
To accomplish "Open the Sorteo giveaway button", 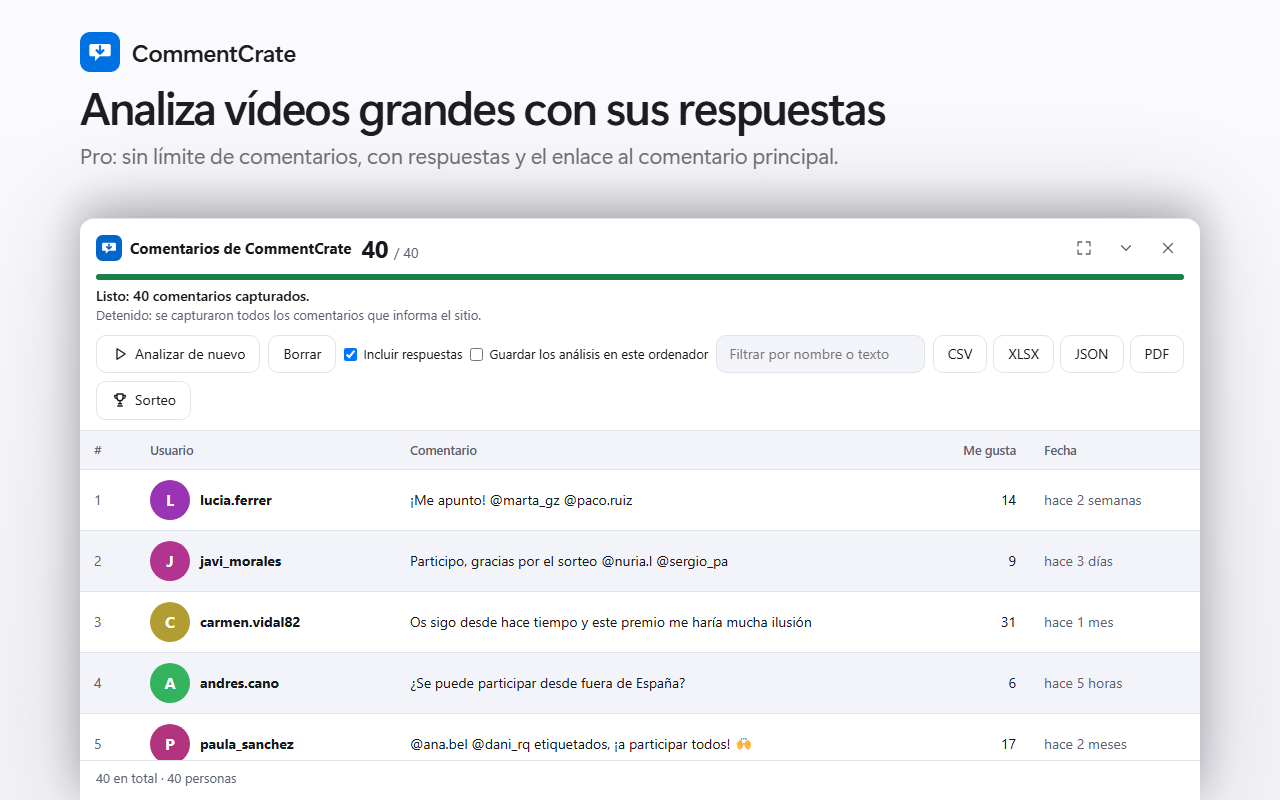I will click(x=143, y=400).
